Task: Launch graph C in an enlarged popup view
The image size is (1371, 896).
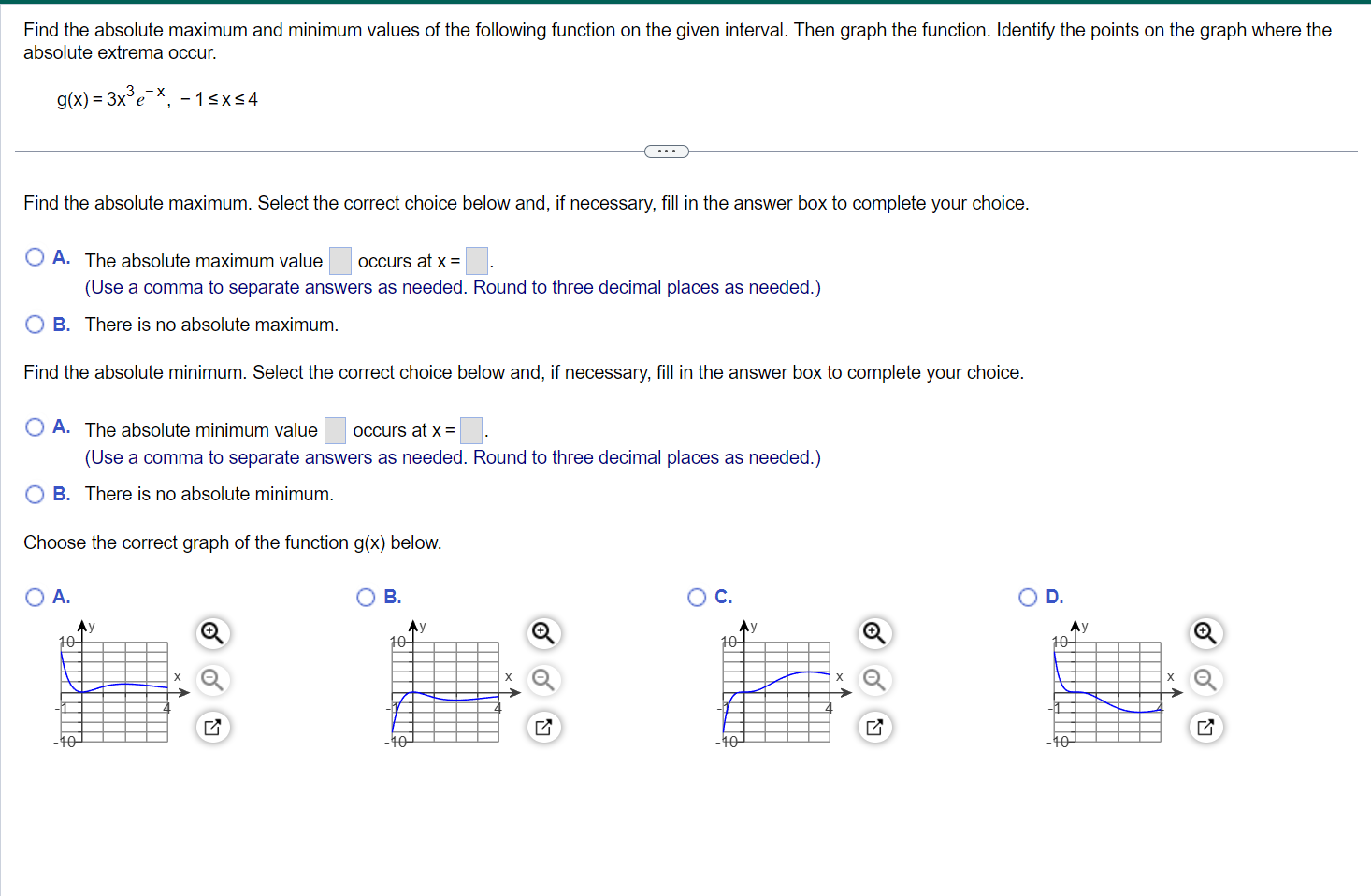Action: [874, 727]
